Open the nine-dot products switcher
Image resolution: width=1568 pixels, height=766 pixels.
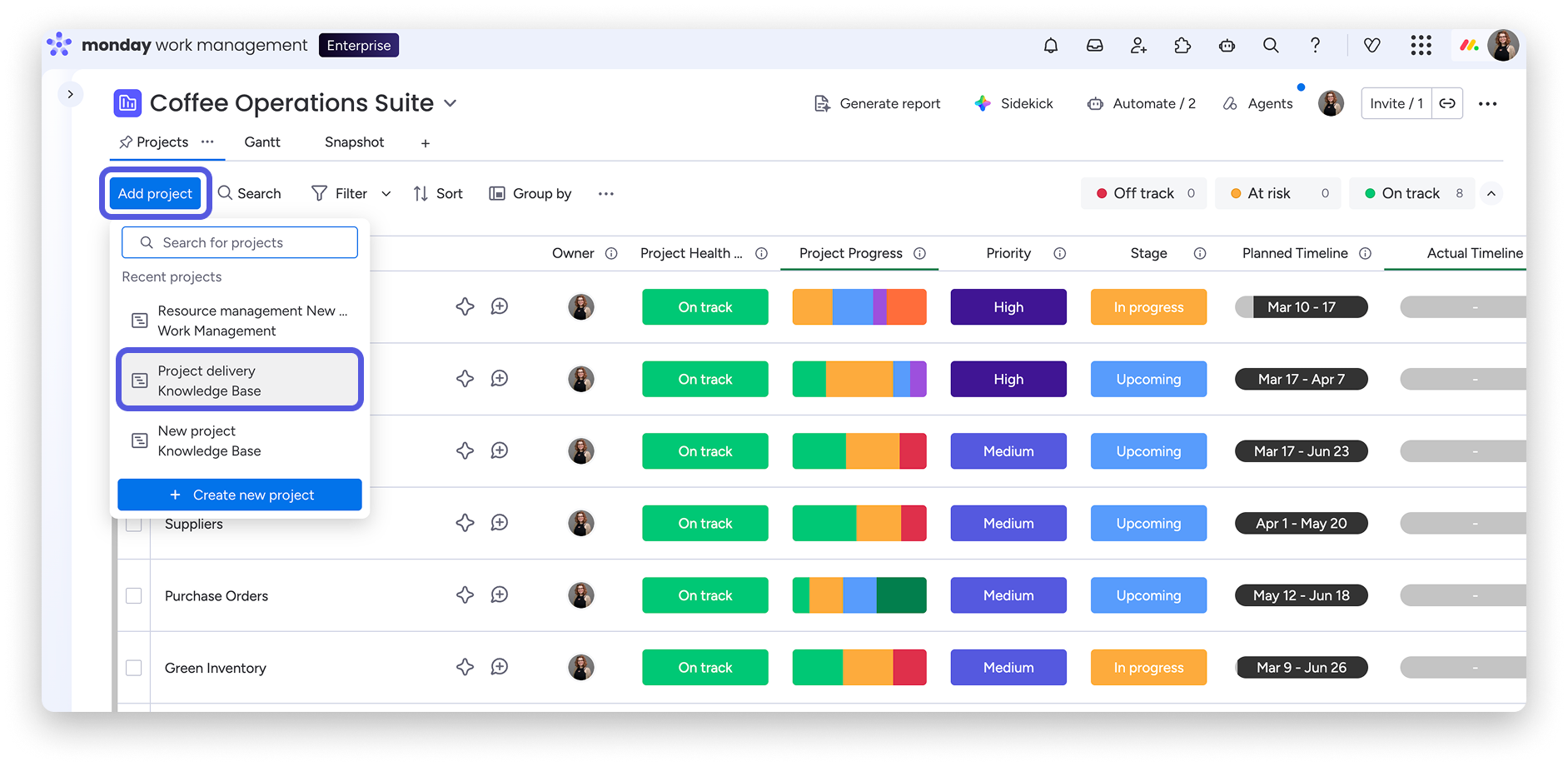[1421, 46]
